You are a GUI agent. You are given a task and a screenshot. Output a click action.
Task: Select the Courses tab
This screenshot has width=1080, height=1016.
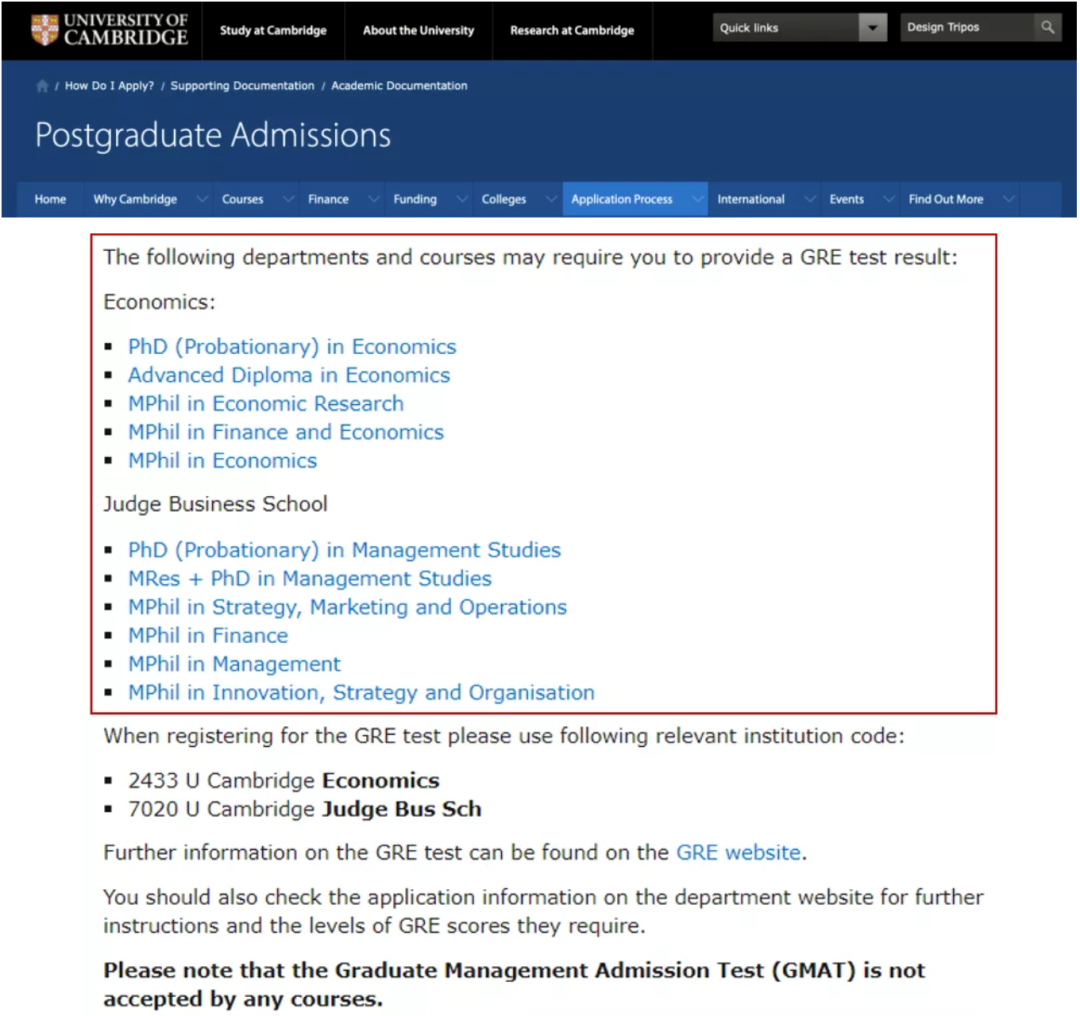242,199
